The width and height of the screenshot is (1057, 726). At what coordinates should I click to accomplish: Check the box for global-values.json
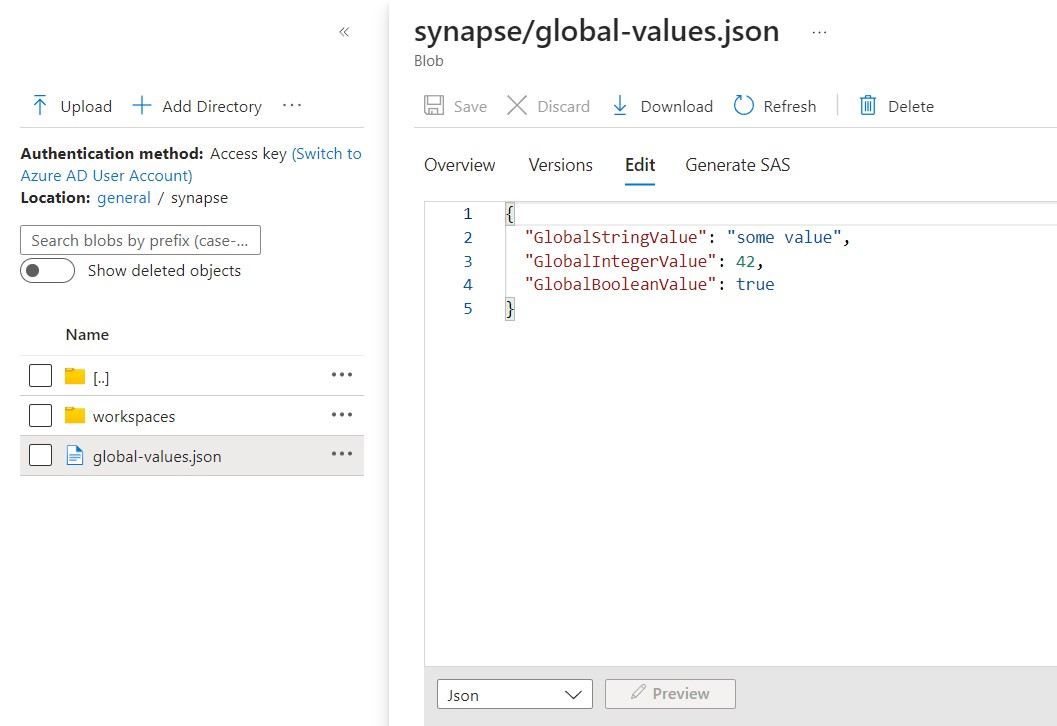click(40, 455)
